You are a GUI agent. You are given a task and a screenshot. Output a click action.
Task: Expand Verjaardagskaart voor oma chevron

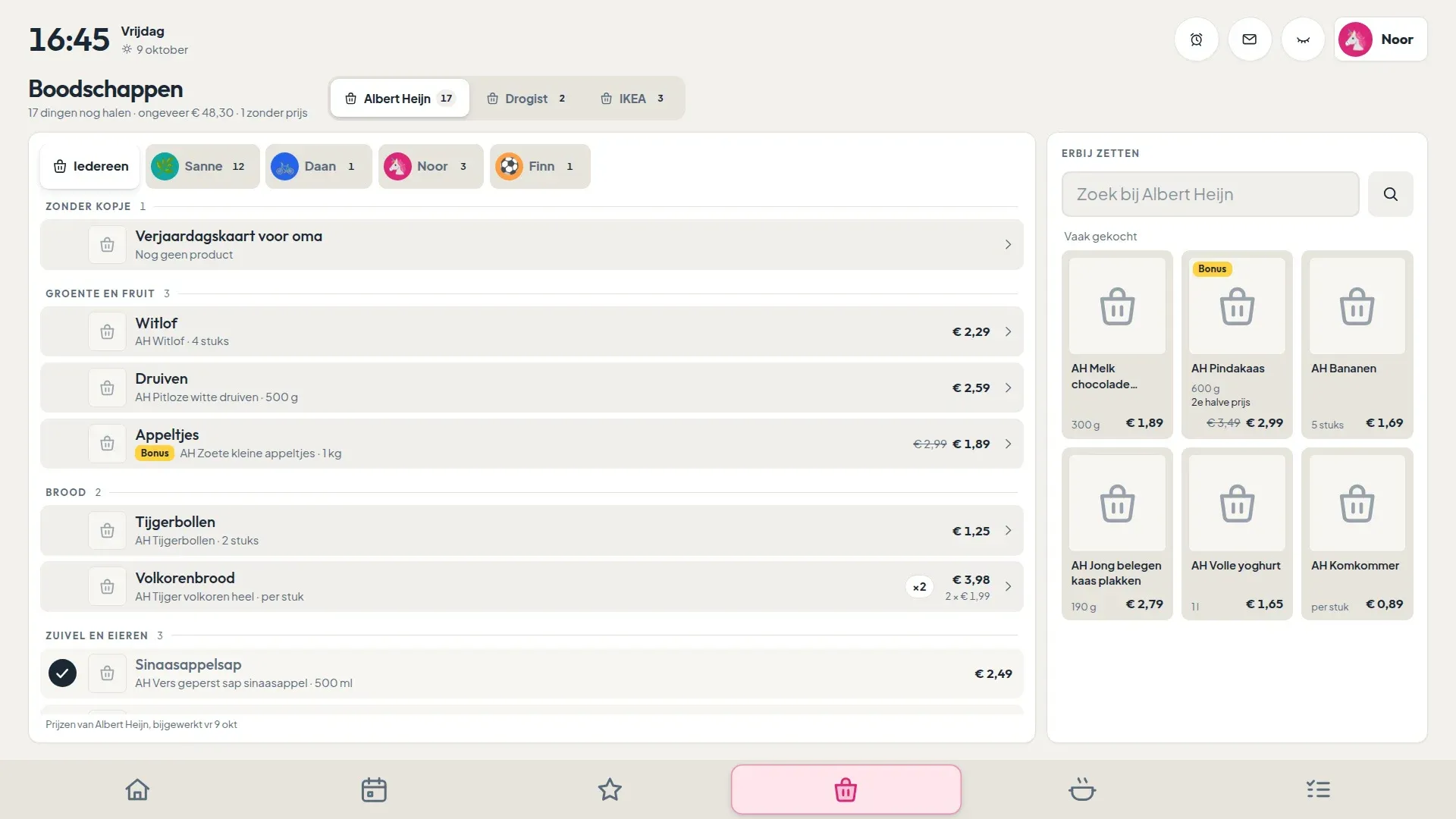tap(1008, 245)
